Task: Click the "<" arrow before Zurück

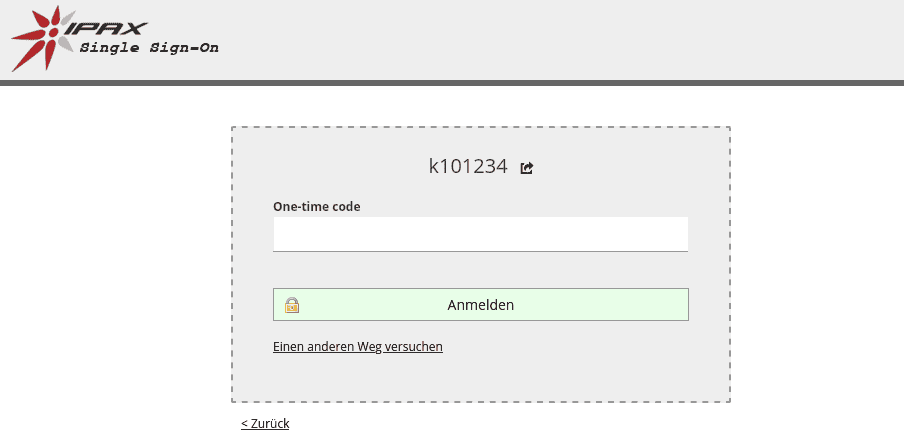Action: pyautogui.click(x=244, y=424)
